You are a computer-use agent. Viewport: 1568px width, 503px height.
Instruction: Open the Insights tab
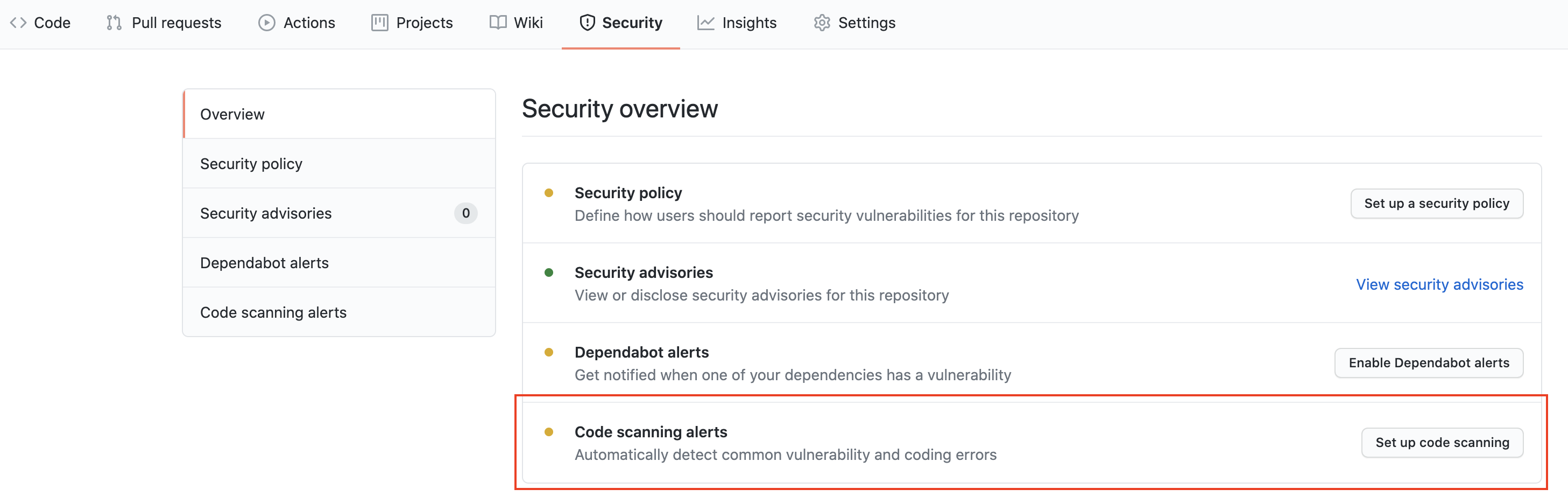(x=748, y=23)
